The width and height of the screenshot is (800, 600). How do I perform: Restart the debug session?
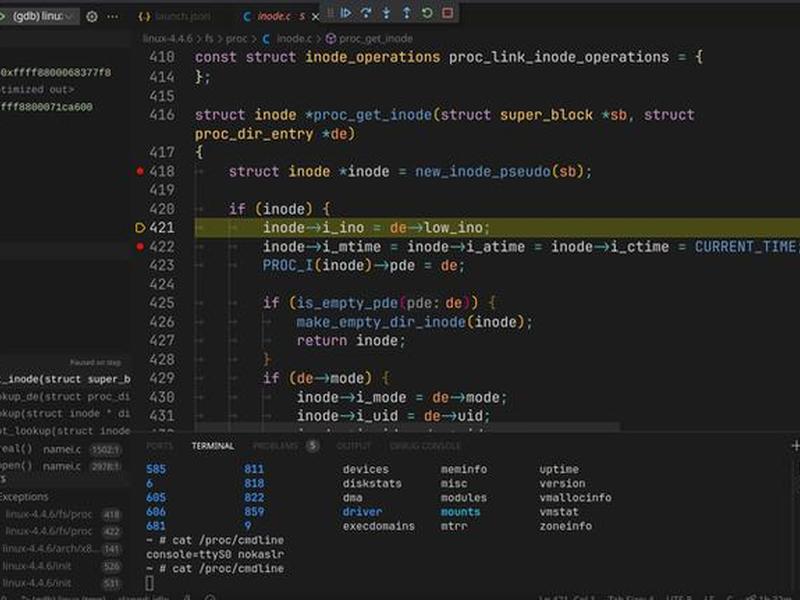(427, 13)
